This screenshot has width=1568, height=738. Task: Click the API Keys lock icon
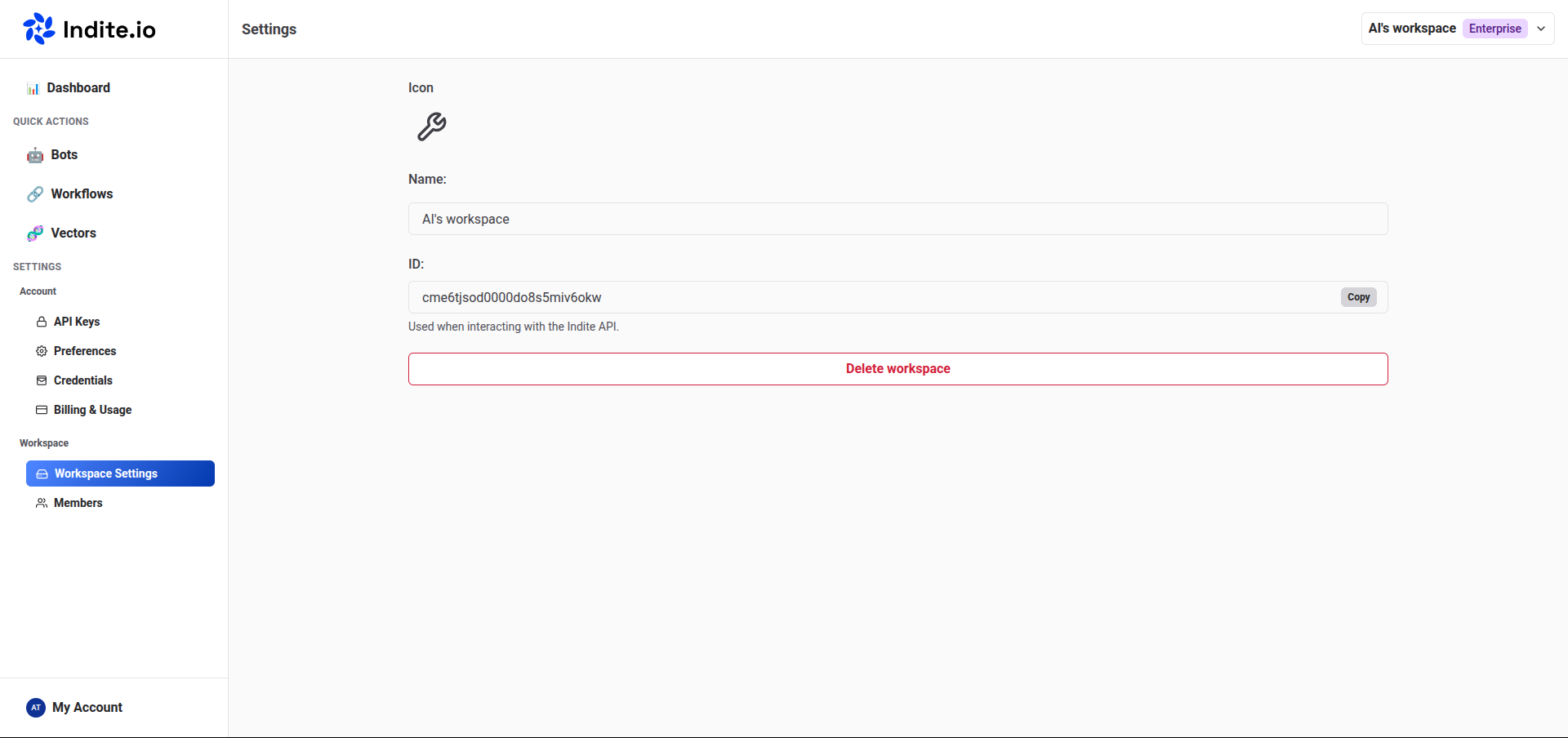coord(42,322)
